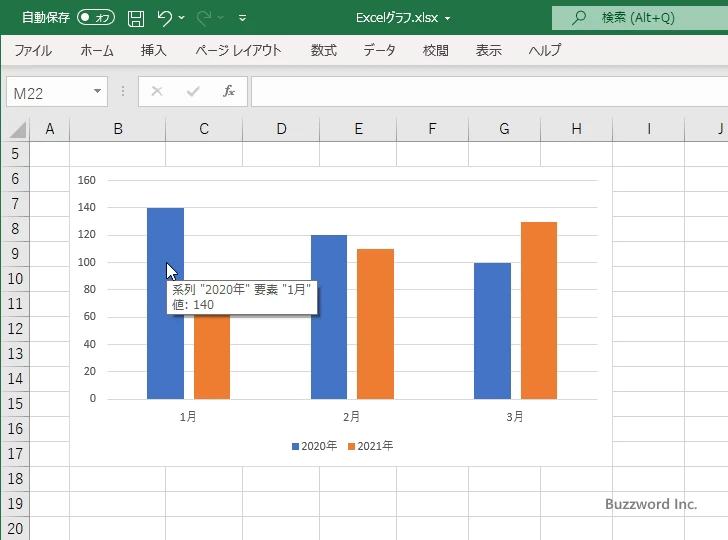Switch to the 校閲 tab

[436, 50]
